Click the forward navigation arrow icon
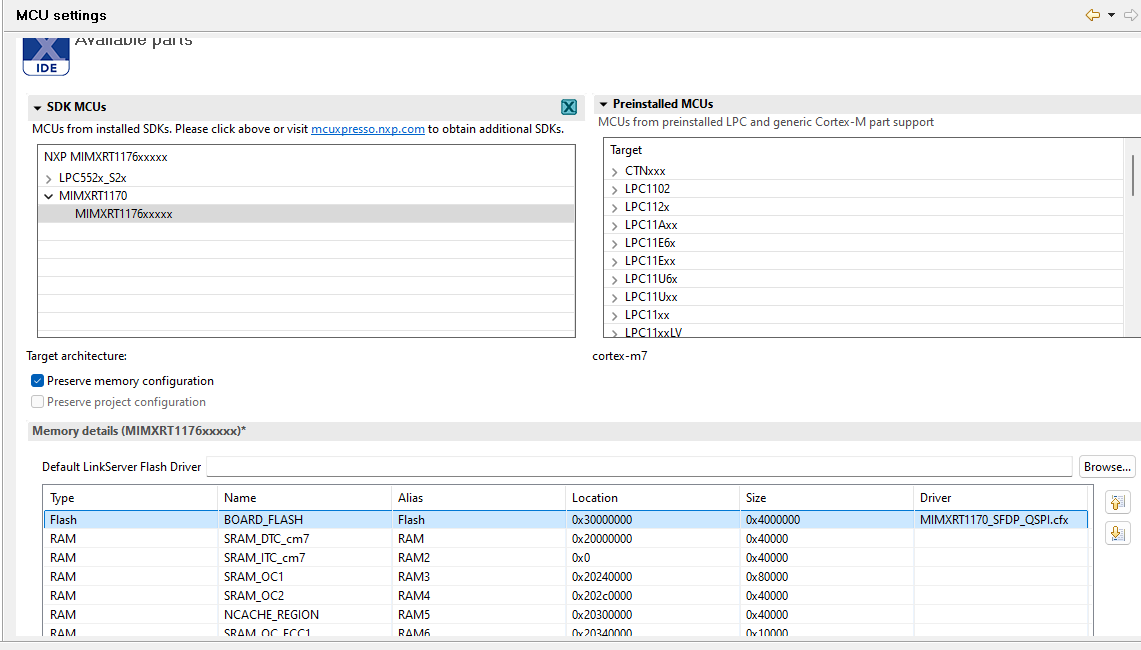The width and height of the screenshot is (1141, 650). [x=1130, y=15]
